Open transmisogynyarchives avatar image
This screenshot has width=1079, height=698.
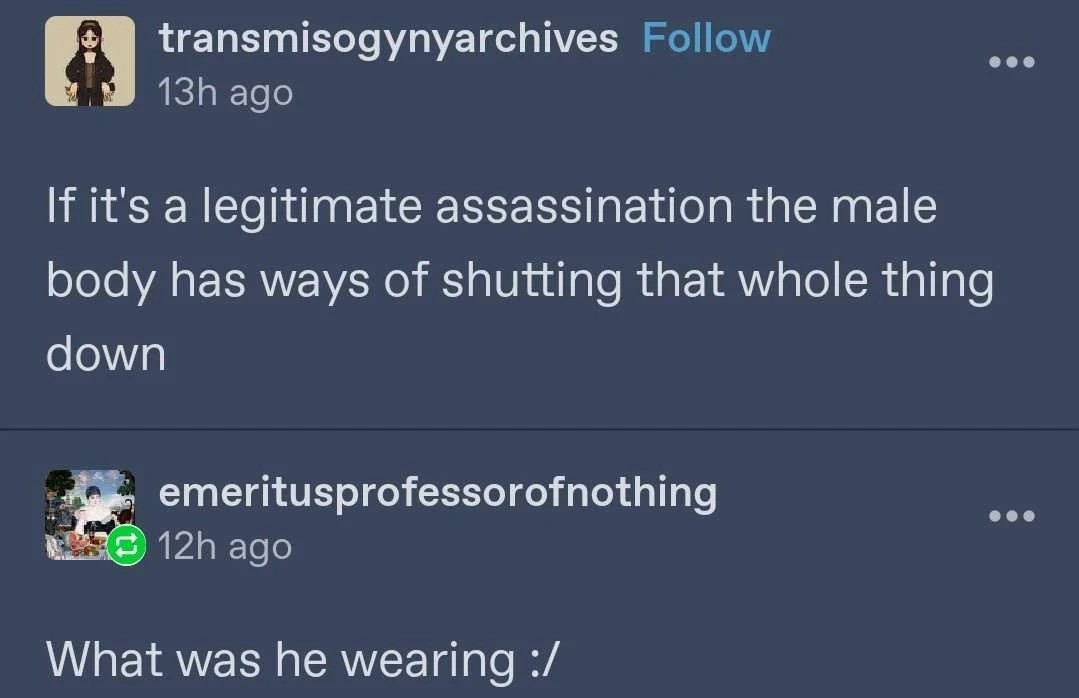90,61
